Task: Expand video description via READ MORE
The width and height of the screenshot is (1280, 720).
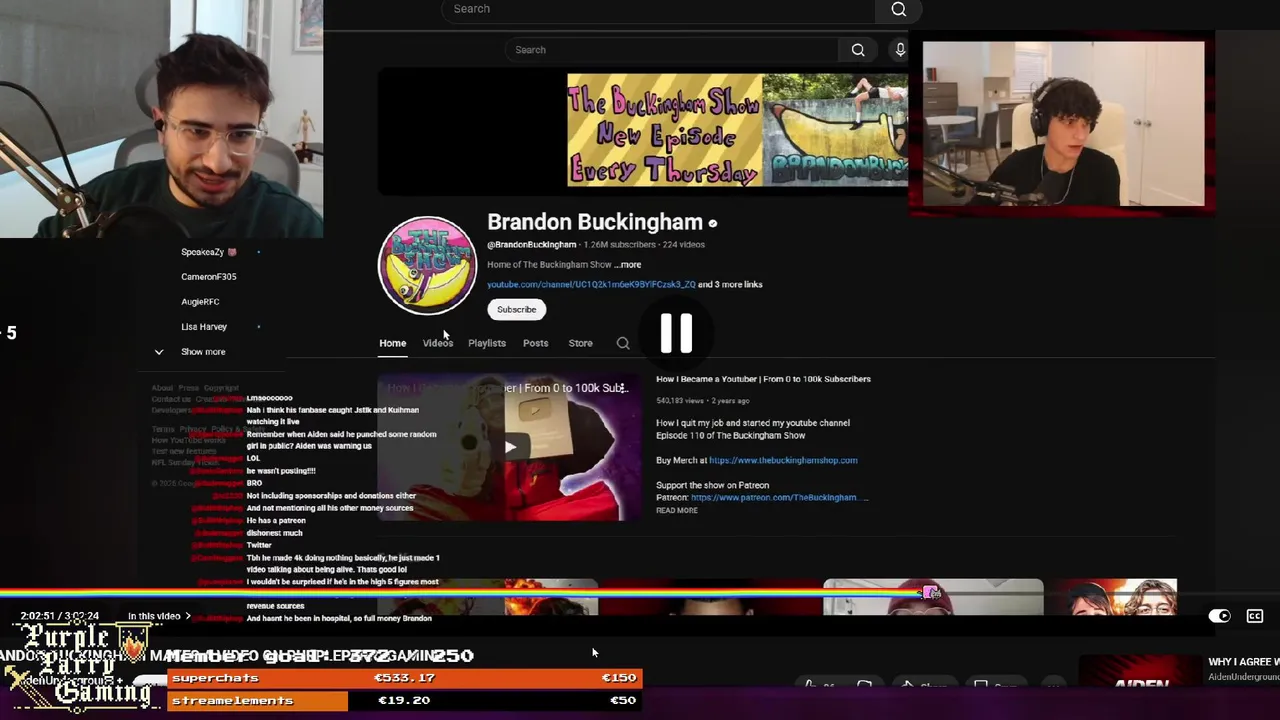Action: tap(677, 510)
